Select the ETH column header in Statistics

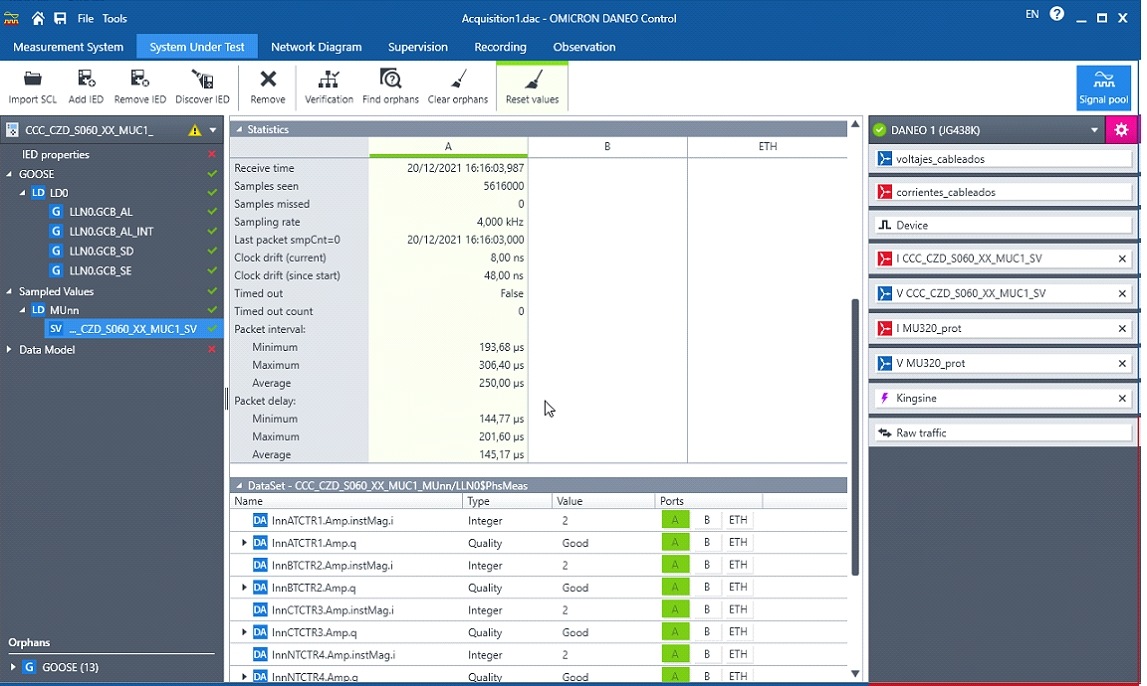click(767, 146)
